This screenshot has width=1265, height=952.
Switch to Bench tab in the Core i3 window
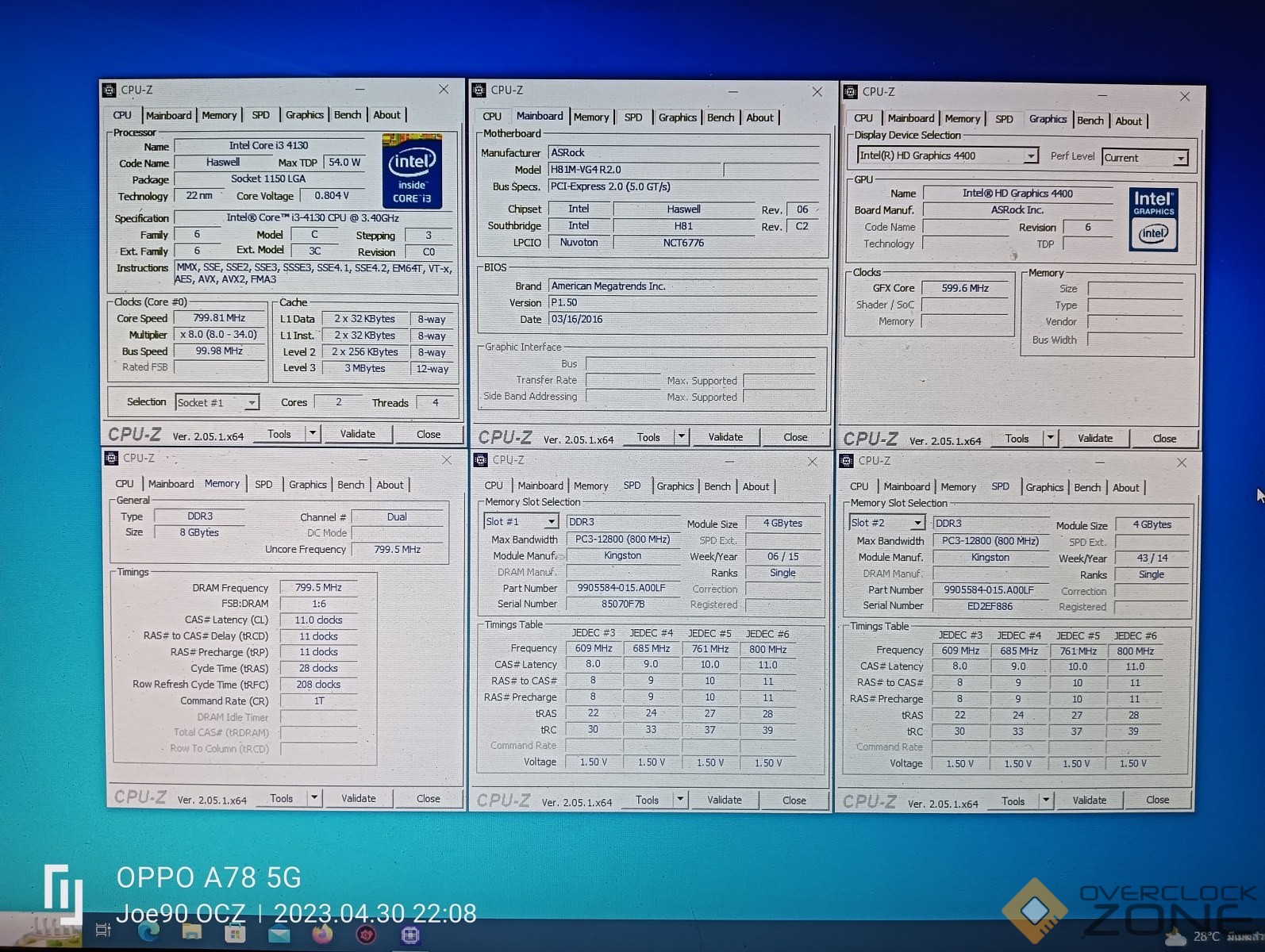[347, 115]
